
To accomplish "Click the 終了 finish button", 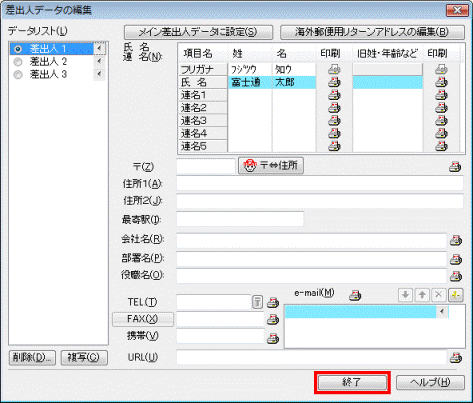I will pyautogui.click(x=352, y=382).
